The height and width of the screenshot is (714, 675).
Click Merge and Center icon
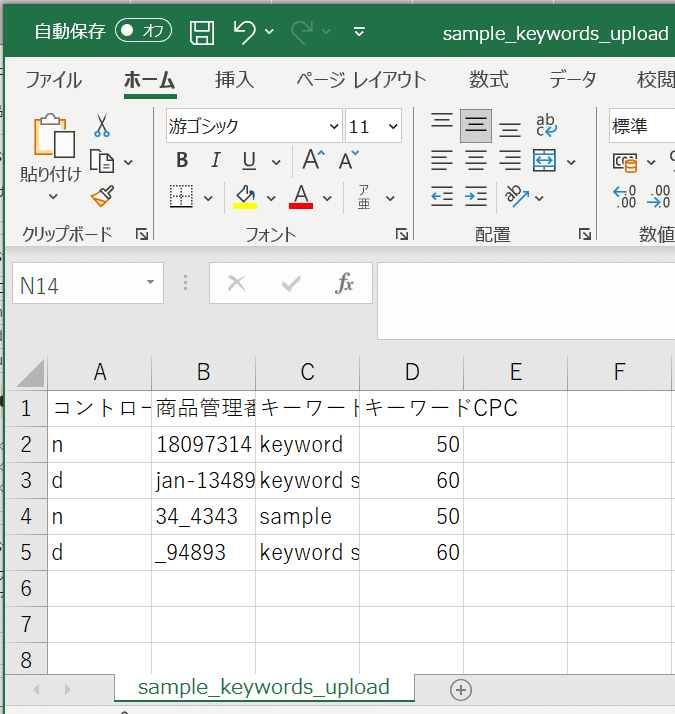click(x=544, y=161)
